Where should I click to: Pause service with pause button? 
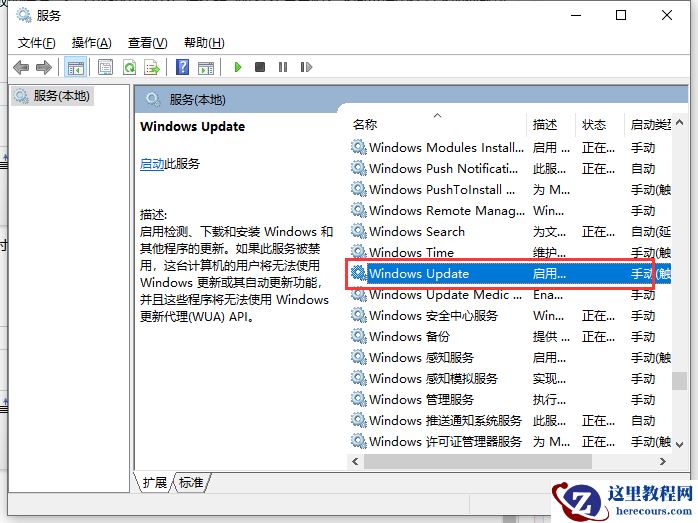tap(283, 67)
